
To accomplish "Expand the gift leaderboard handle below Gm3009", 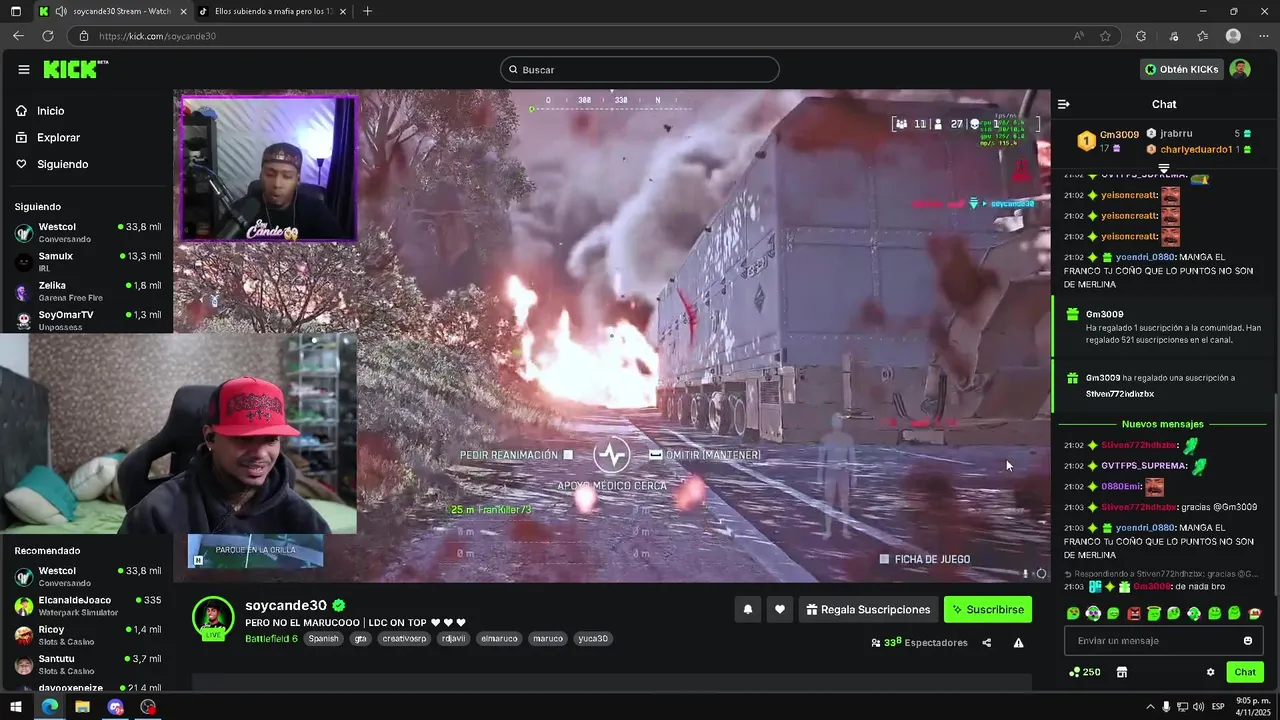I will pyautogui.click(x=1164, y=168).
